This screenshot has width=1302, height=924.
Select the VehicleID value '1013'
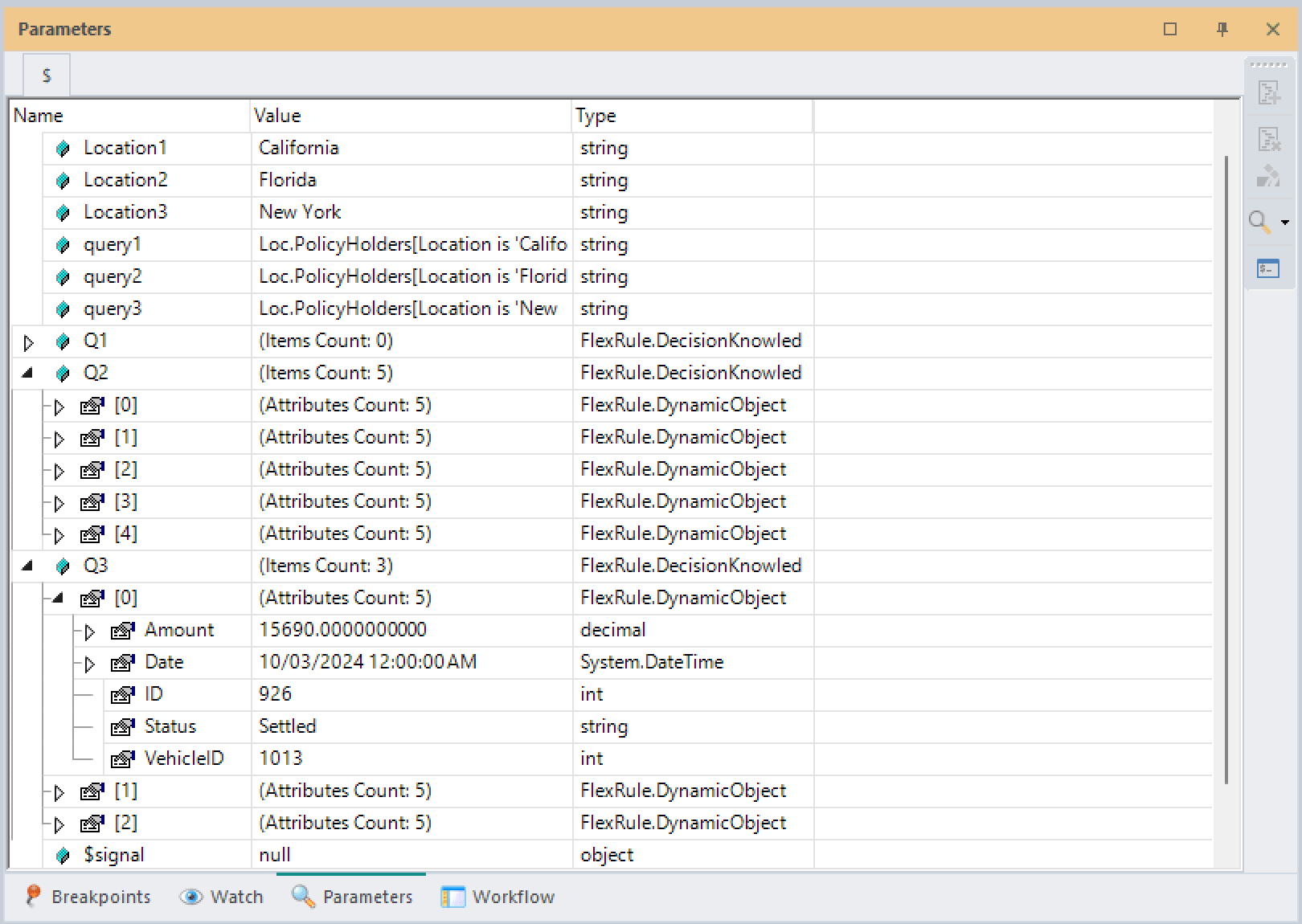coord(280,758)
